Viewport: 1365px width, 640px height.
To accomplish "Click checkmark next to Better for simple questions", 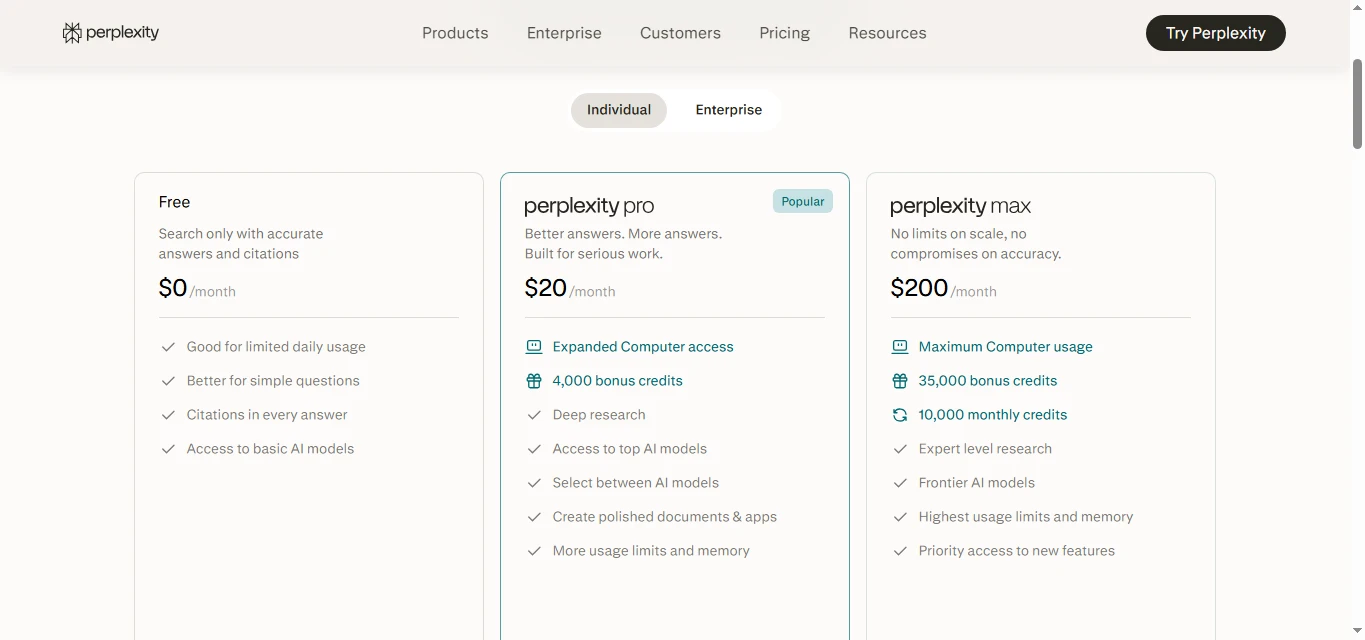I will click(168, 381).
